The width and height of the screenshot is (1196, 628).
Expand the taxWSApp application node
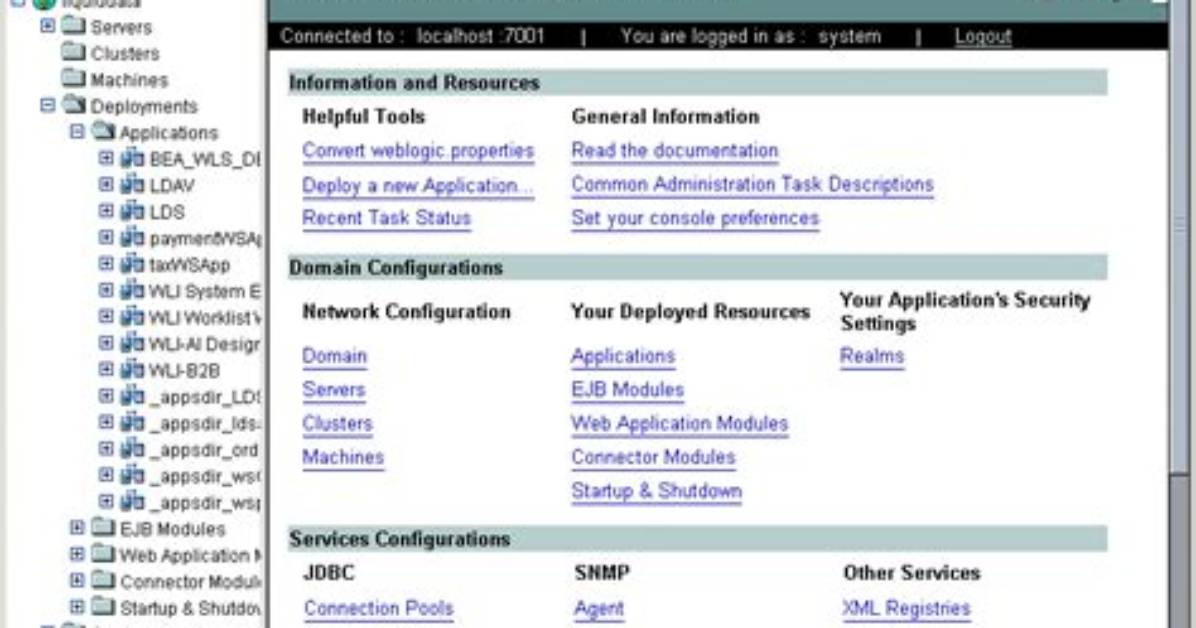point(106,264)
